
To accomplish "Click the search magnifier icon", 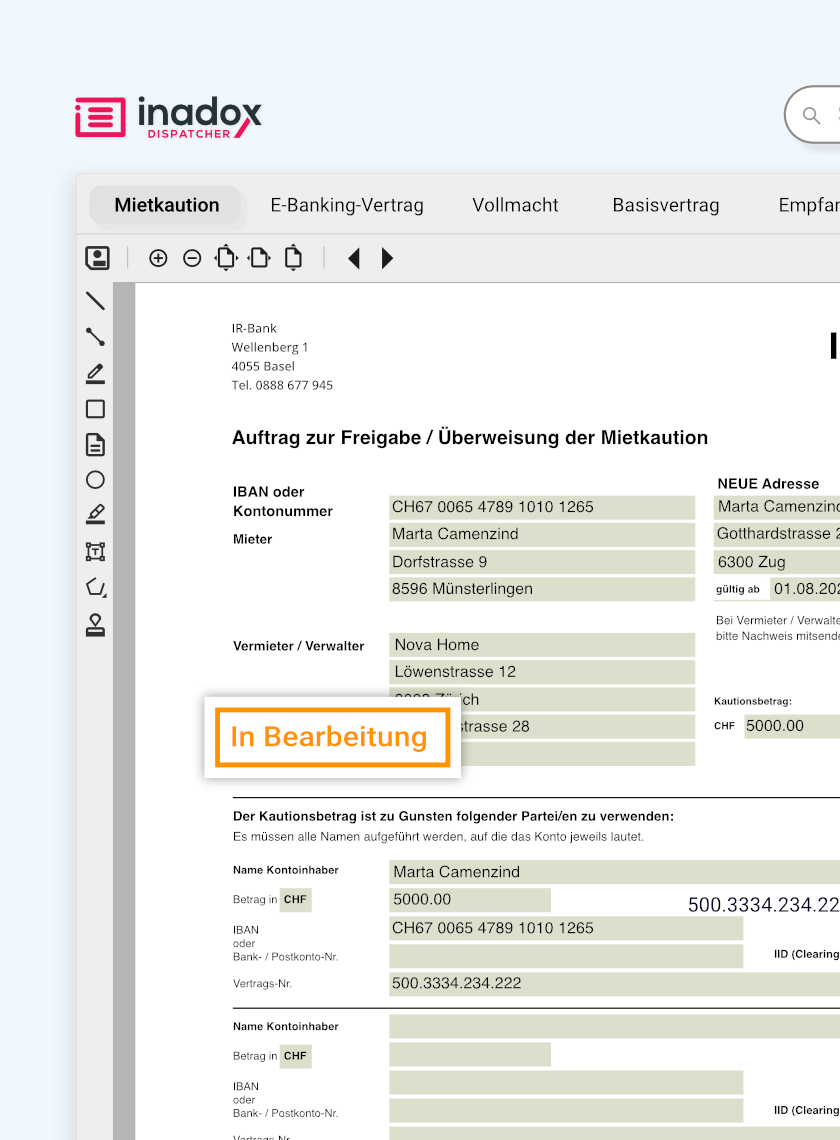I will 811,115.
